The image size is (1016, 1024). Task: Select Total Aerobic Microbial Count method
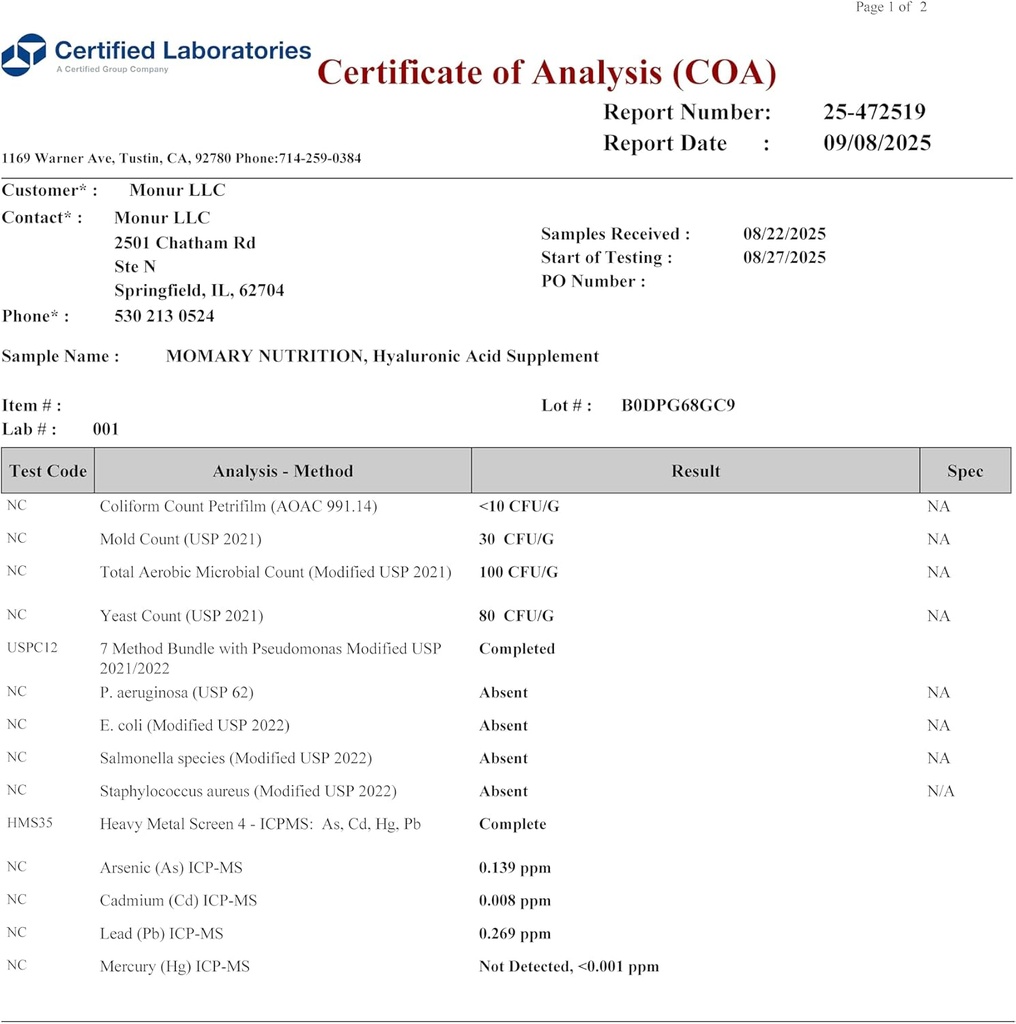coord(275,572)
